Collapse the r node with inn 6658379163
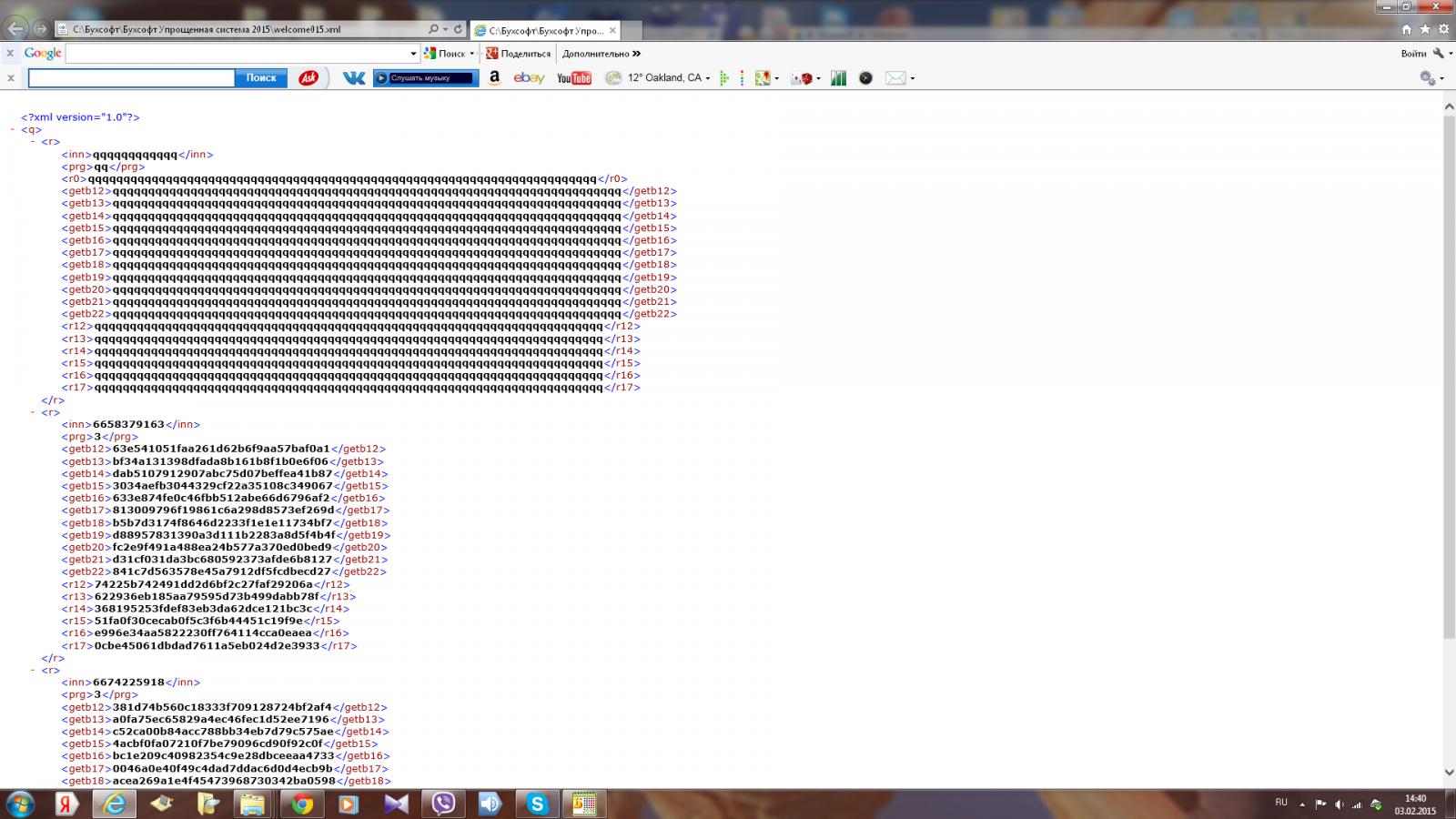Screen dimensions: 1456x819 coord(33,412)
